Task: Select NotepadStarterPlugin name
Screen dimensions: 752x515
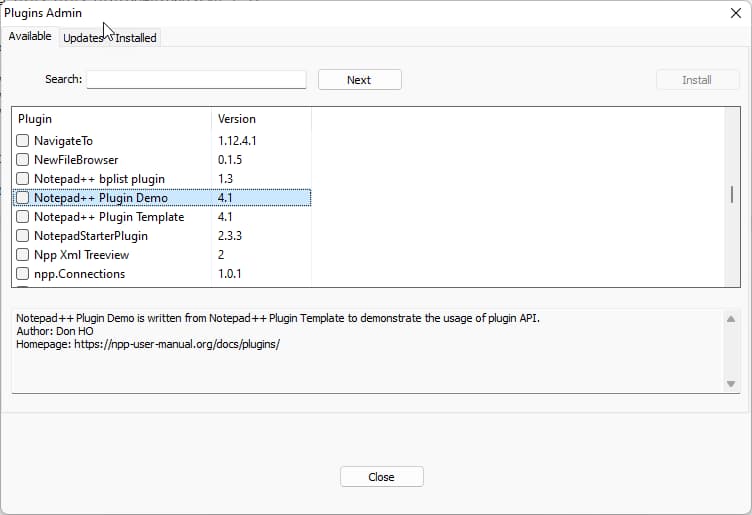Action: click(91, 236)
